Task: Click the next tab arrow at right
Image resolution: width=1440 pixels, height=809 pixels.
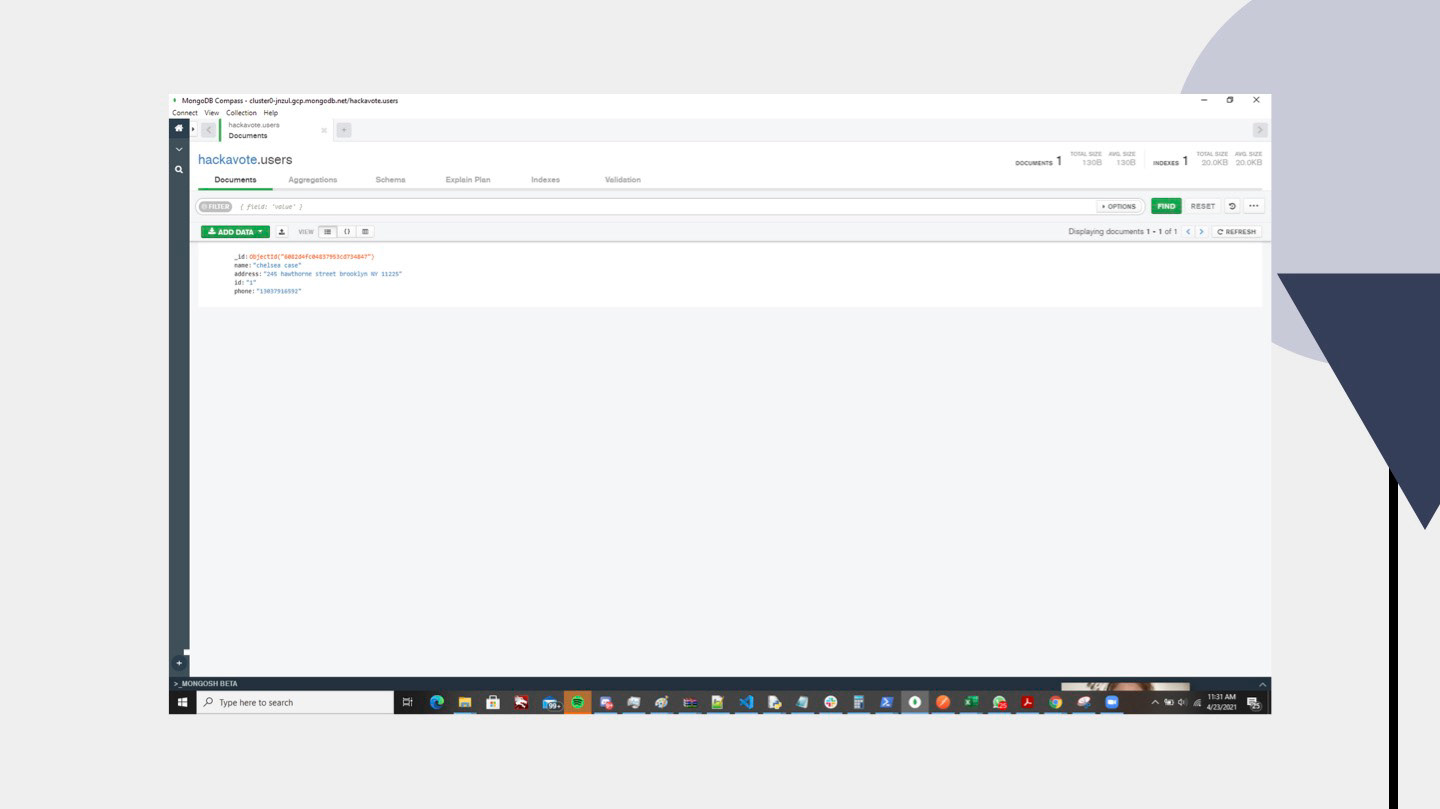Action: [x=1260, y=130]
